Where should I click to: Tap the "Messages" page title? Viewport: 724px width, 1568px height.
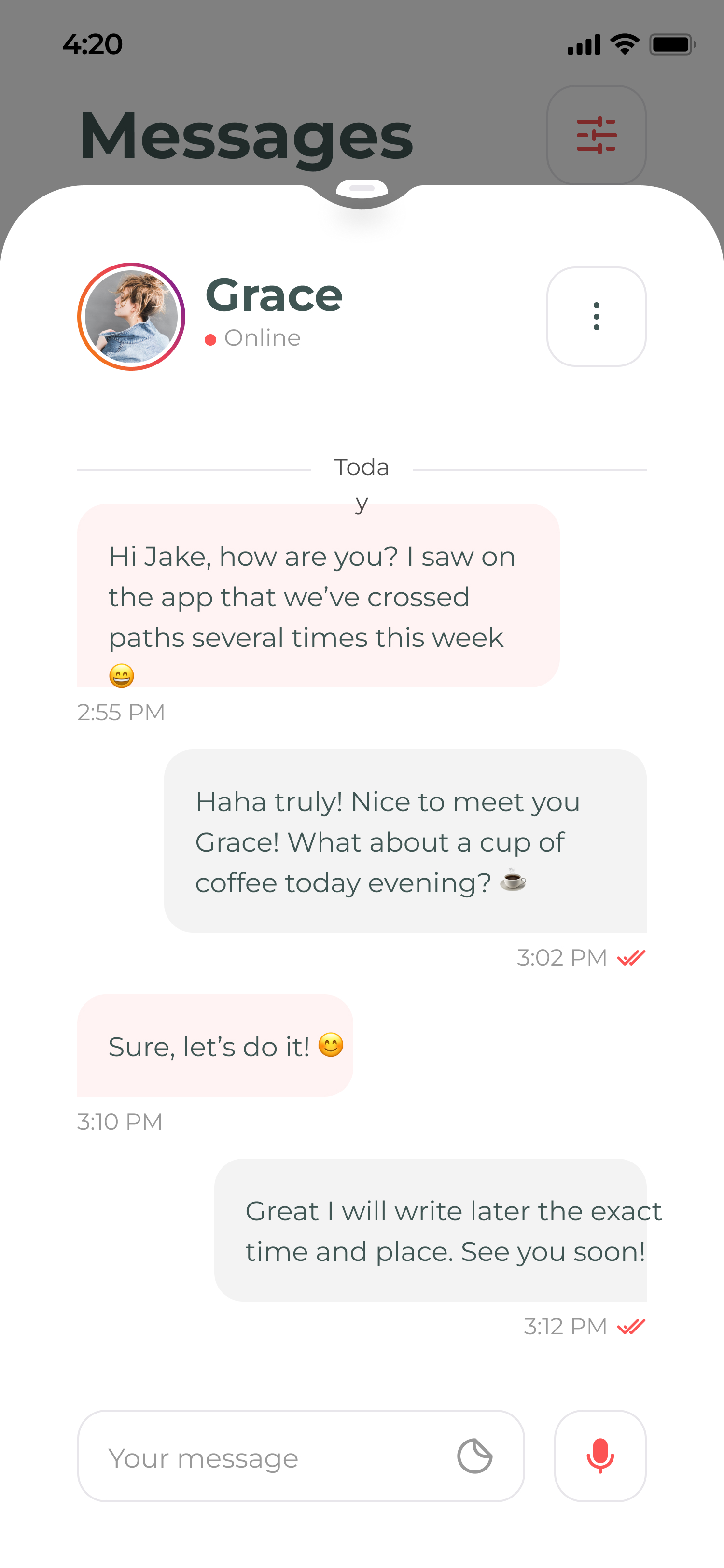(246, 136)
